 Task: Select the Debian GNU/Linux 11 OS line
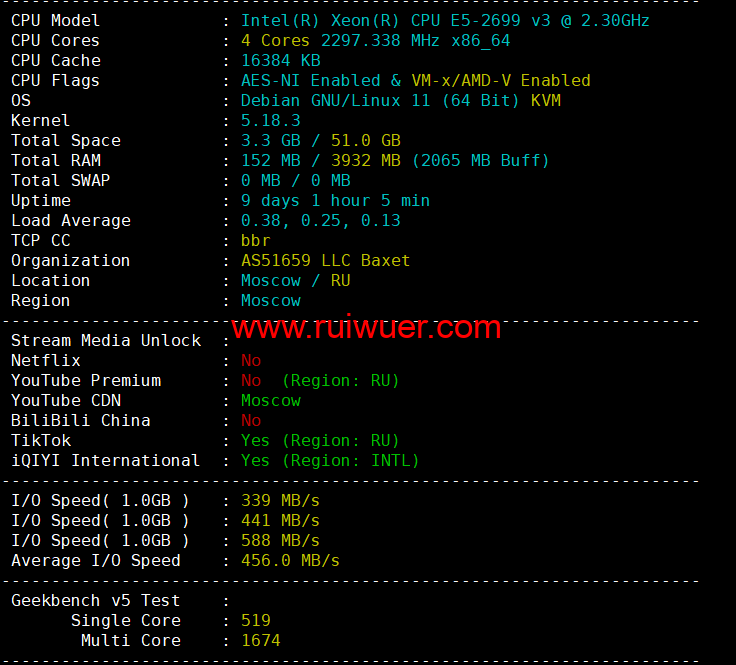click(401, 101)
